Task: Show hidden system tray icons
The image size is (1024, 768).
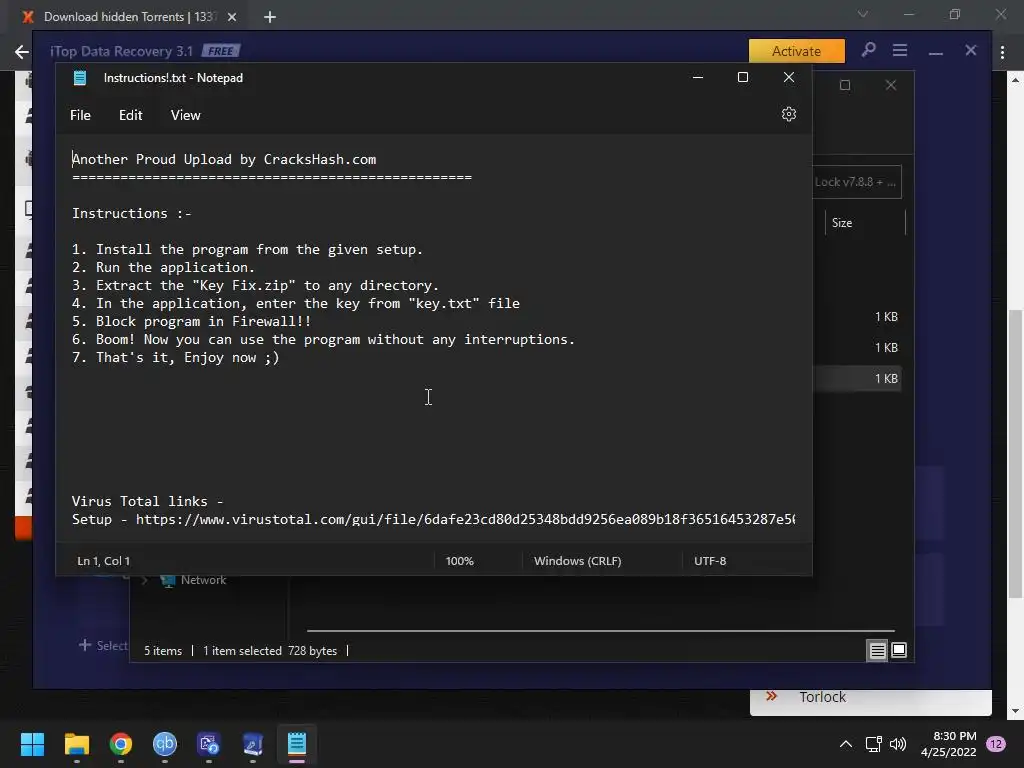Action: click(x=845, y=744)
